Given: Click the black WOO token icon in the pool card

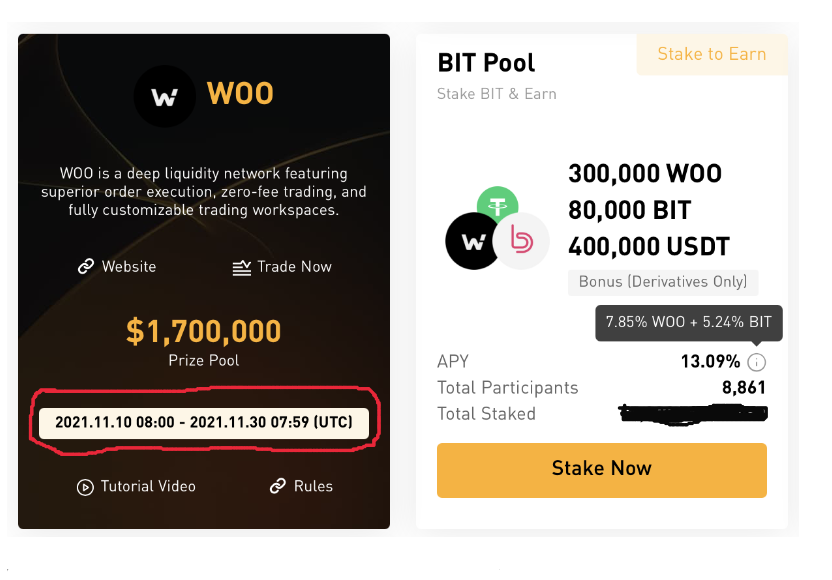Looking at the screenshot, I should click(x=472, y=242).
